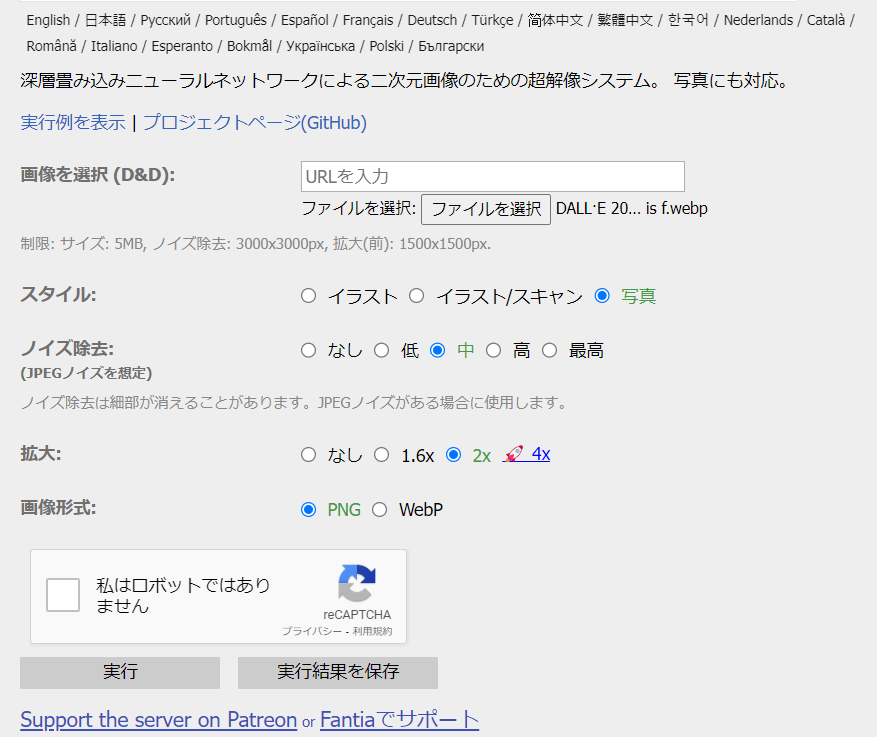Screen dimensions: 877x737
Task: Click the 実行例を表示 link
Action: point(71,121)
